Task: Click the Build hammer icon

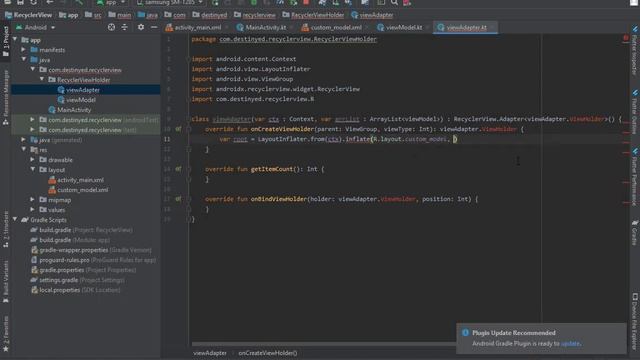Action: tap(79, 2)
